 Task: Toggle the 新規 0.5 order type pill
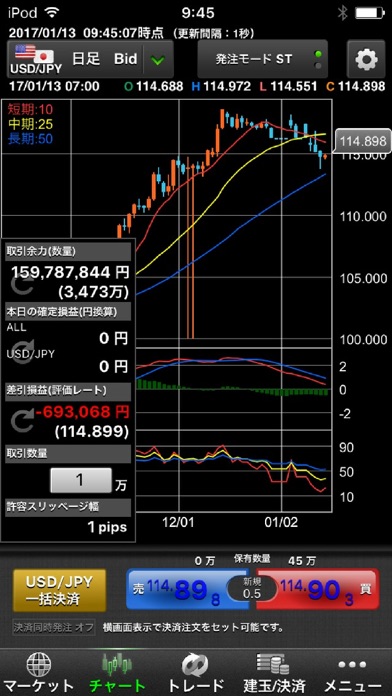pyautogui.click(x=252, y=589)
